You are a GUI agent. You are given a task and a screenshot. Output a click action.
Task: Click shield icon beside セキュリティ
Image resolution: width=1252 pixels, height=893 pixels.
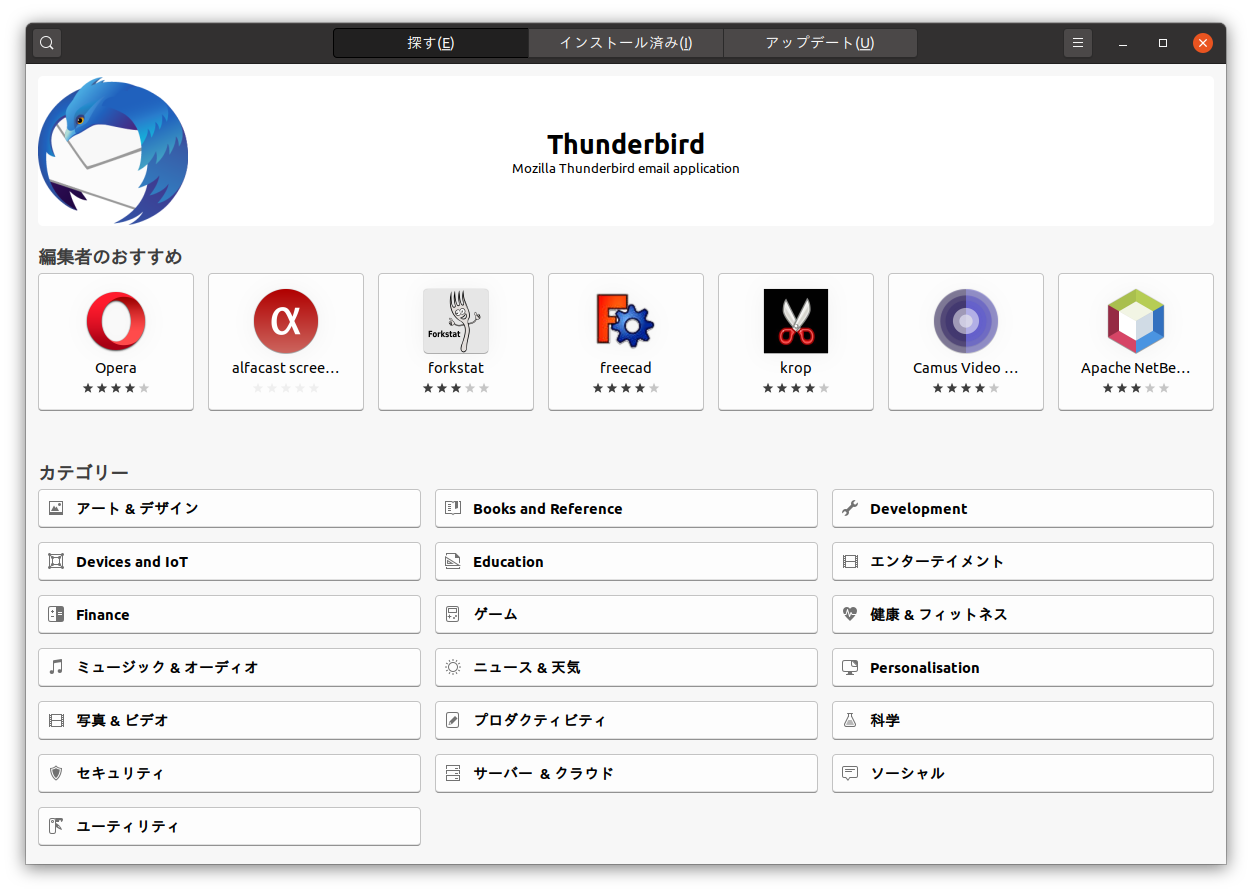pyautogui.click(x=56, y=773)
